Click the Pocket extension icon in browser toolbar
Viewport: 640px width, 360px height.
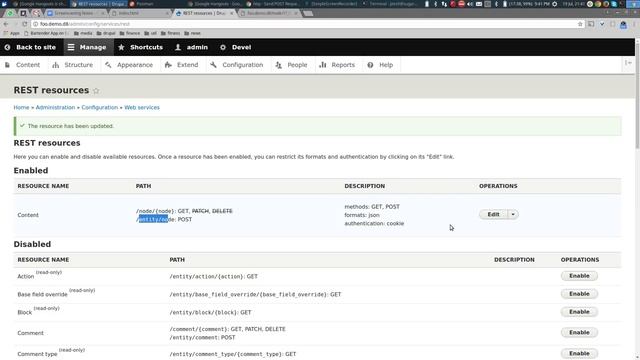(602, 24)
